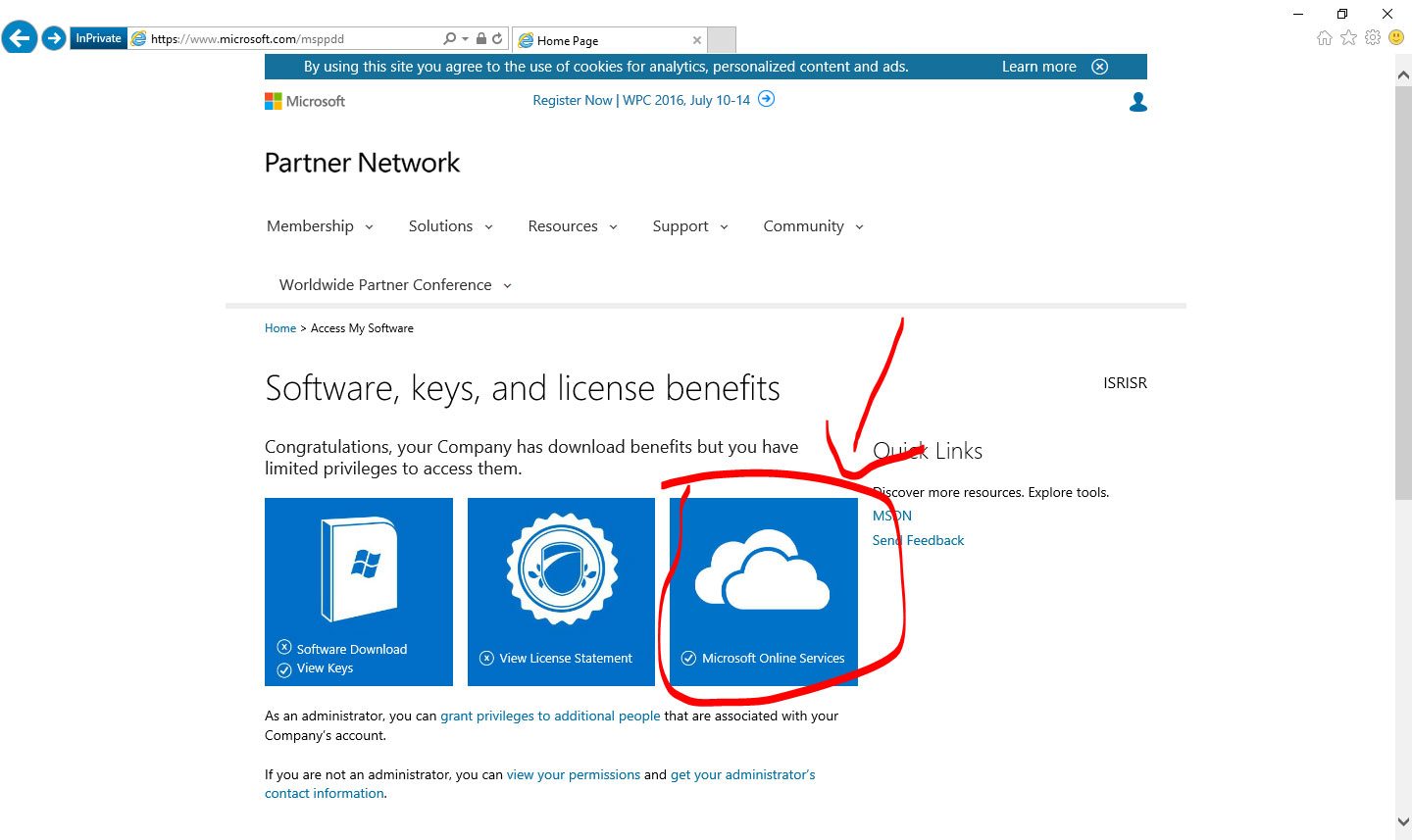Click the Partner Network heading
The width and height of the screenshot is (1412, 840).
click(x=363, y=163)
